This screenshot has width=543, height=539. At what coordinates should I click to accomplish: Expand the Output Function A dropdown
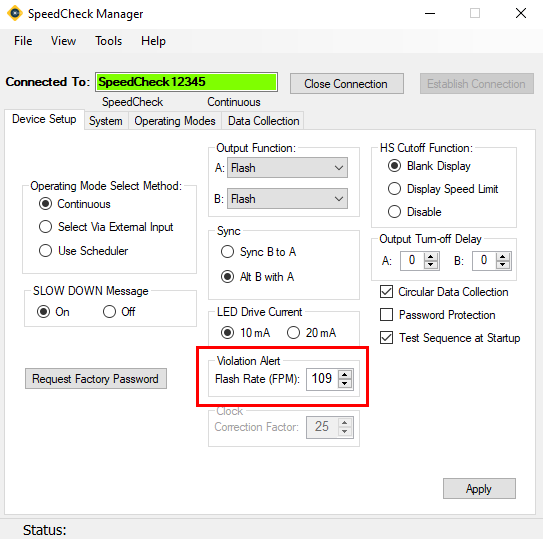(x=287, y=168)
